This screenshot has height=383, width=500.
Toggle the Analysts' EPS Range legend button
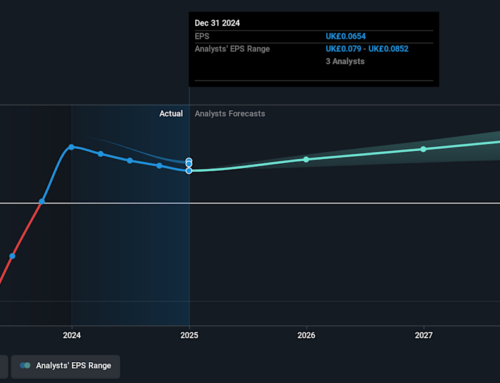coord(65,366)
